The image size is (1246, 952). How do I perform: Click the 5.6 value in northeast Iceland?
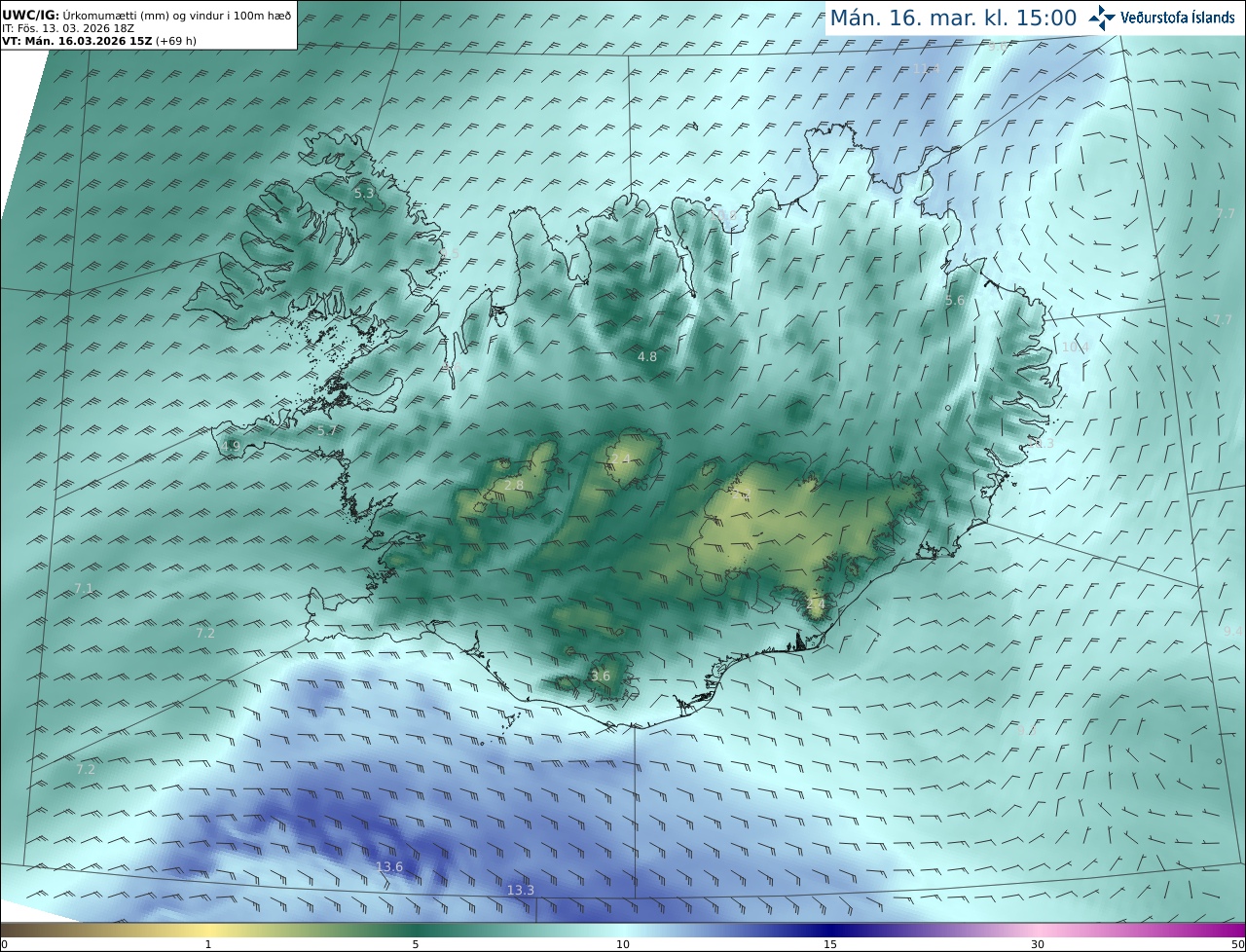[955, 301]
